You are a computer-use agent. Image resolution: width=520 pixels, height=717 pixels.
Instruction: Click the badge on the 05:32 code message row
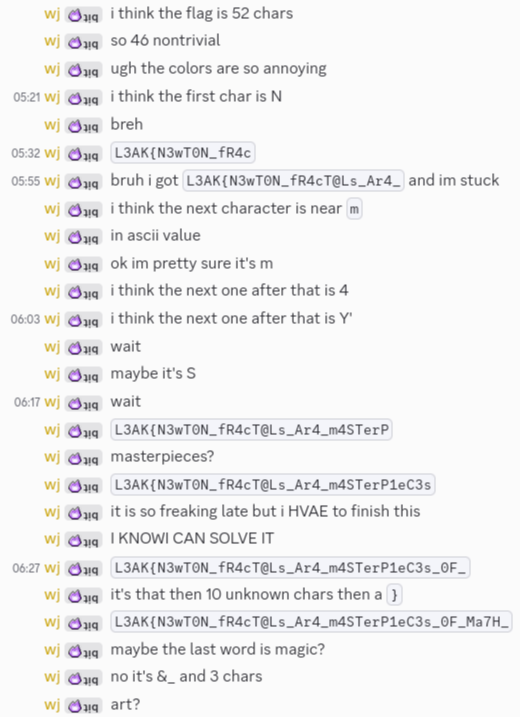pos(83,154)
